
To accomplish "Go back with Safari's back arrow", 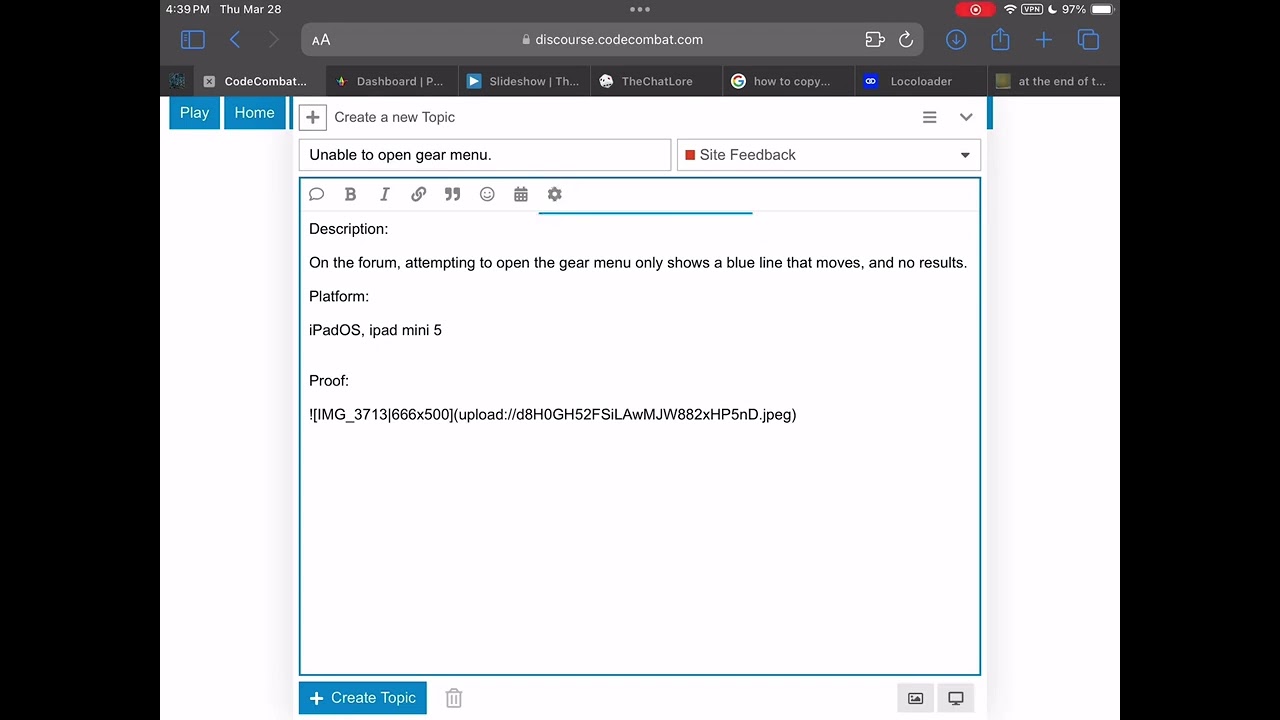I will point(235,40).
